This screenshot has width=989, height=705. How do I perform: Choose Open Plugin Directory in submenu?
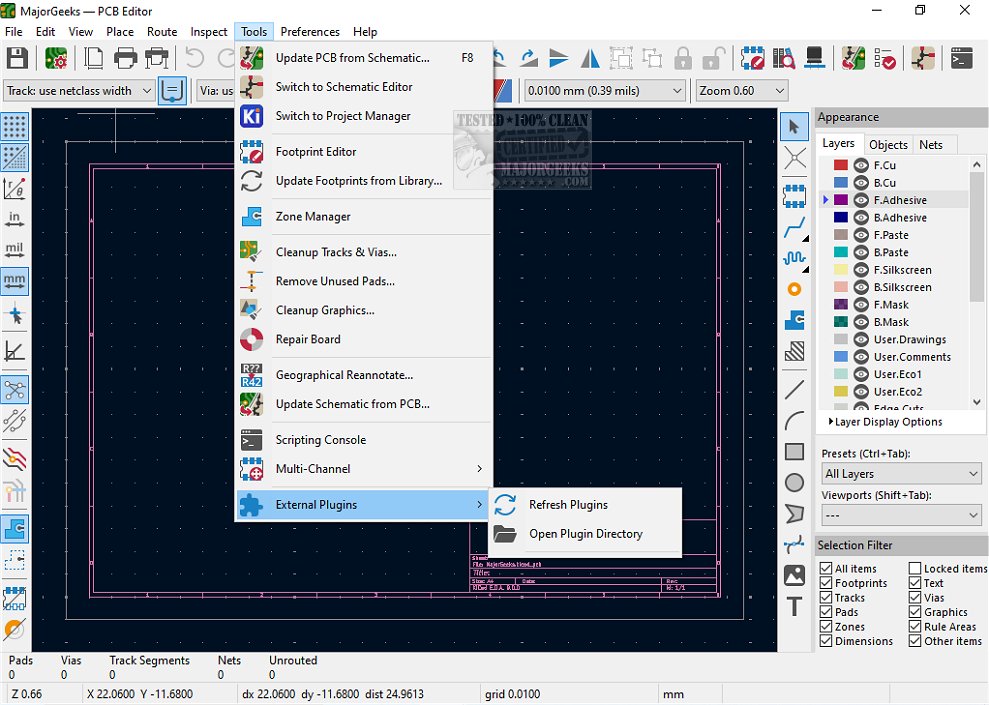pos(585,534)
